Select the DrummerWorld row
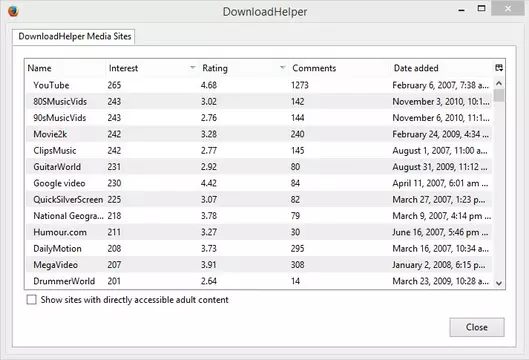This screenshot has width=529, height=360. point(259,281)
